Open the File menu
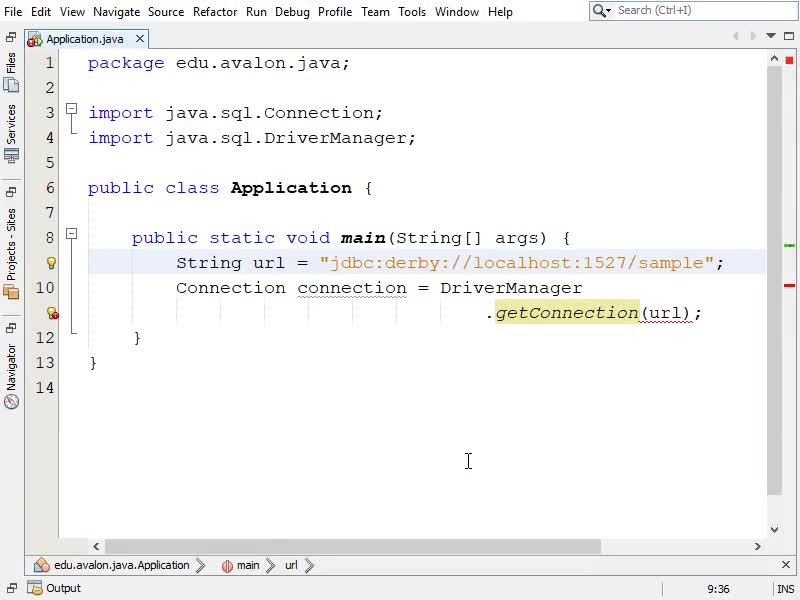This screenshot has height=600, width=800. (x=13, y=11)
